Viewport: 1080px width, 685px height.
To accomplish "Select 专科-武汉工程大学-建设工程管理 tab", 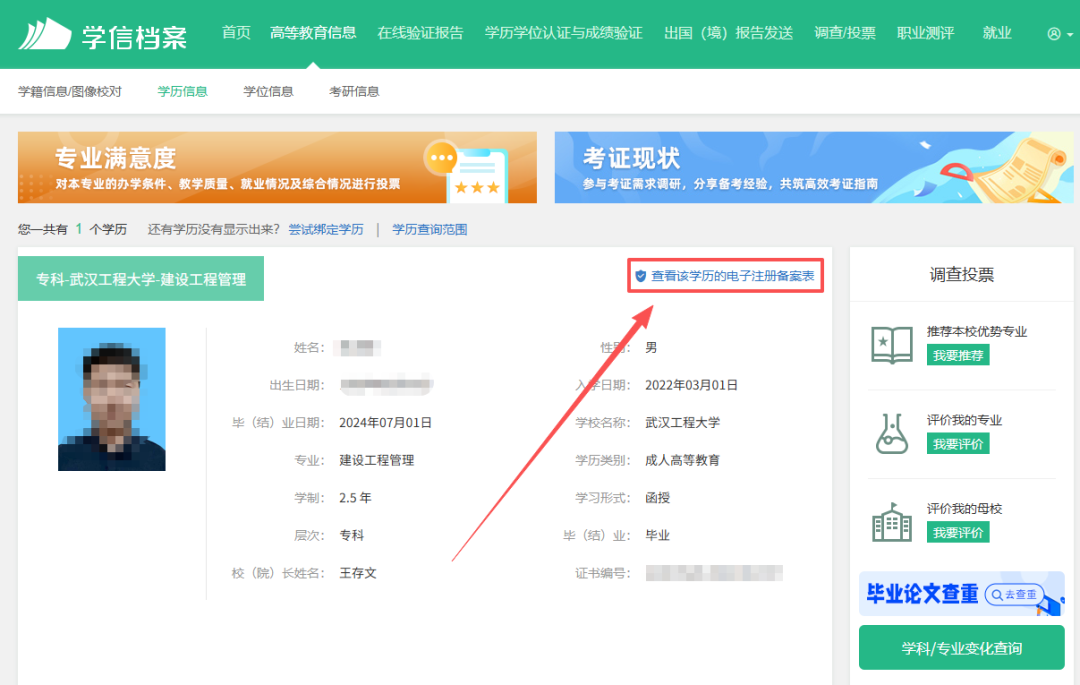I will point(141,279).
